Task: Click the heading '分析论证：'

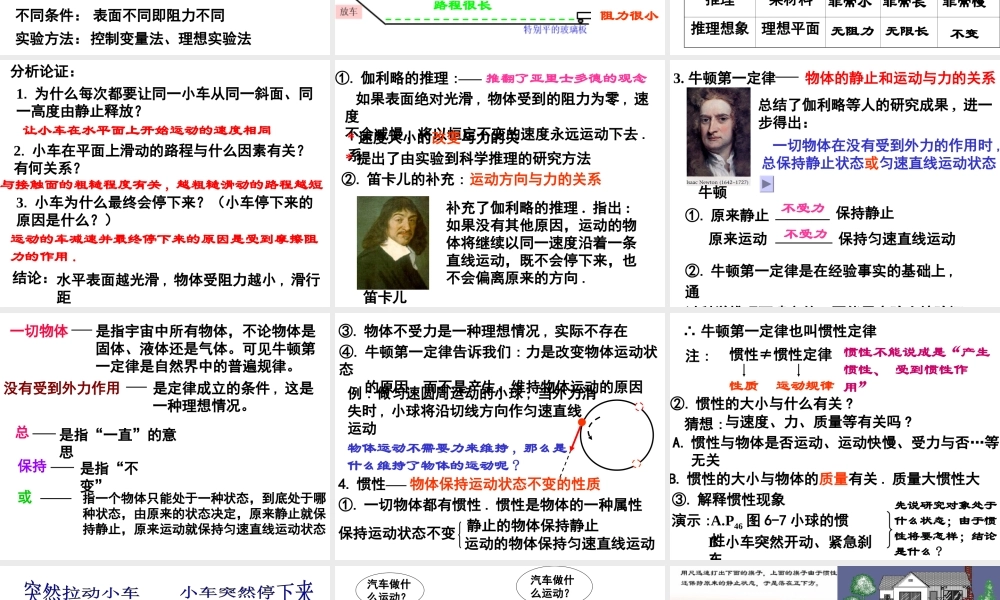Action: click(x=43, y=71)
